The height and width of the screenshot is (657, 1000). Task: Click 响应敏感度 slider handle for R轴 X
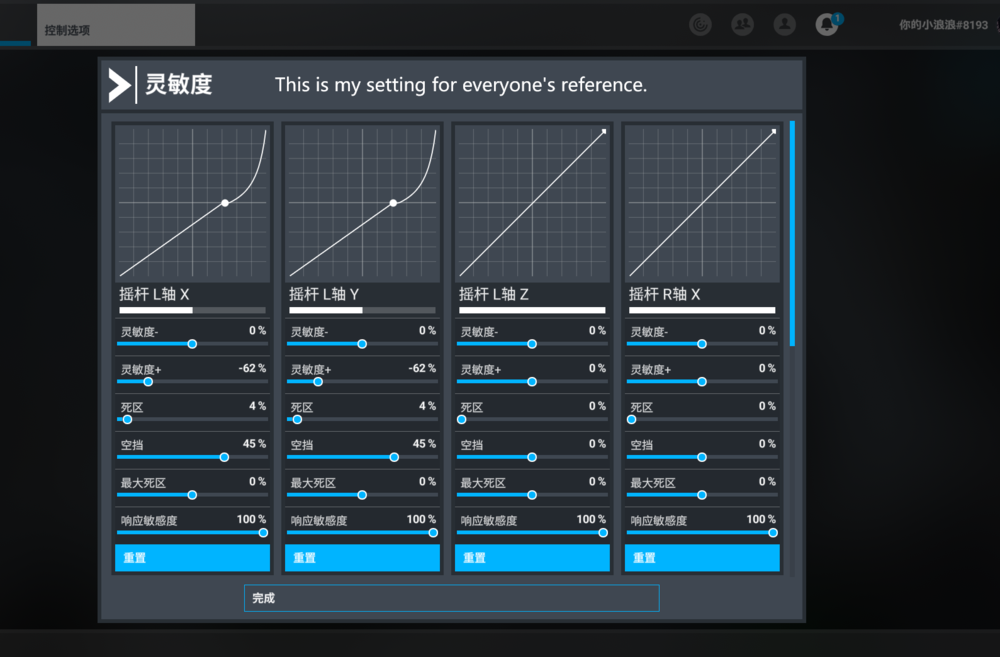[773, 533]
